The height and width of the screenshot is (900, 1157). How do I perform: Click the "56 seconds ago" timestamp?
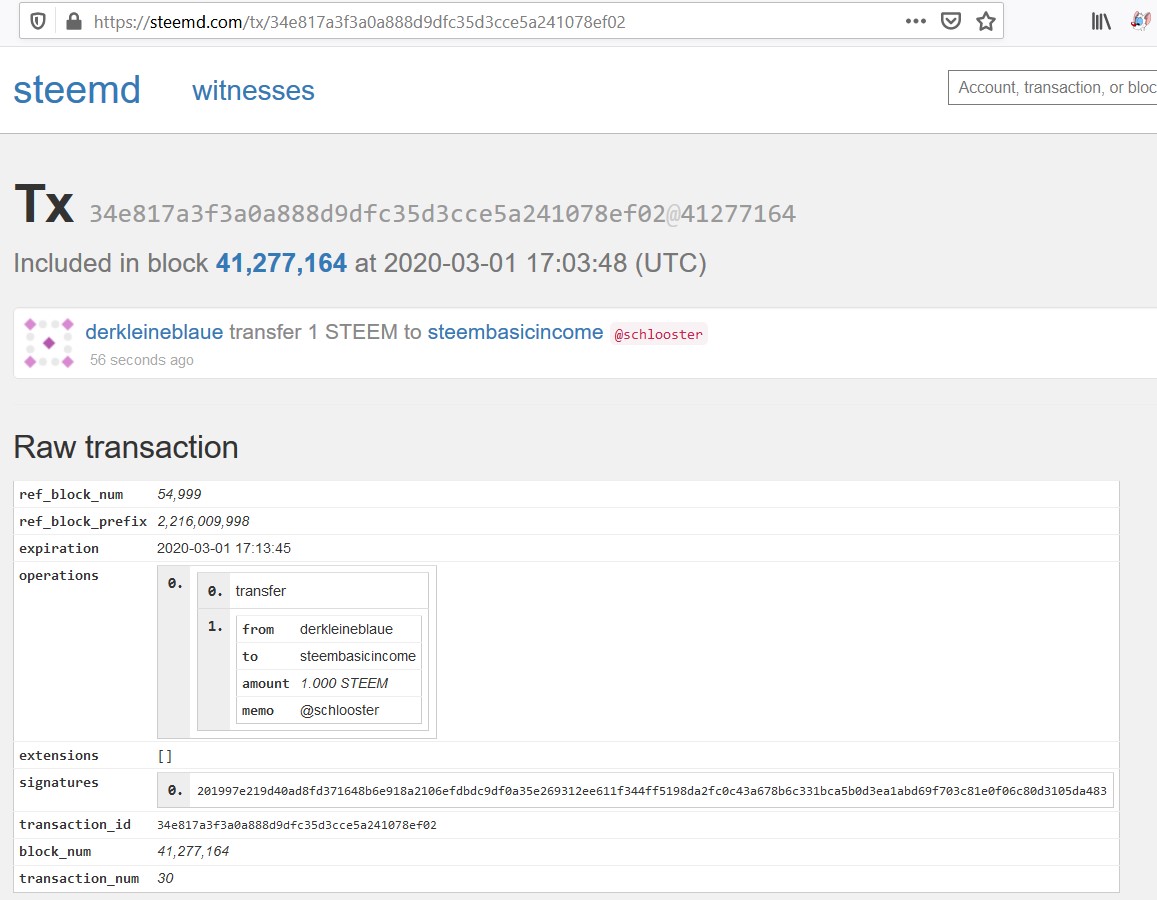(142, 360)
